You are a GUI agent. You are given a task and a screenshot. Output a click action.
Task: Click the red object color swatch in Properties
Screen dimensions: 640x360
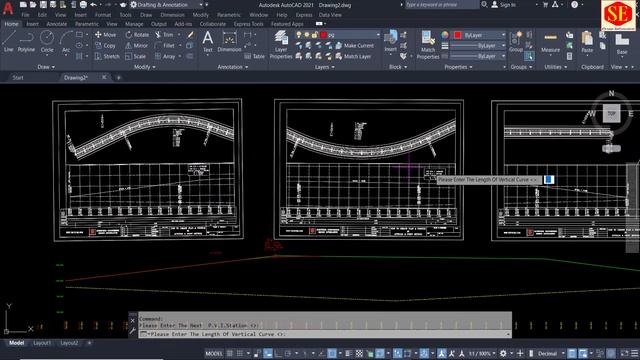457,35
